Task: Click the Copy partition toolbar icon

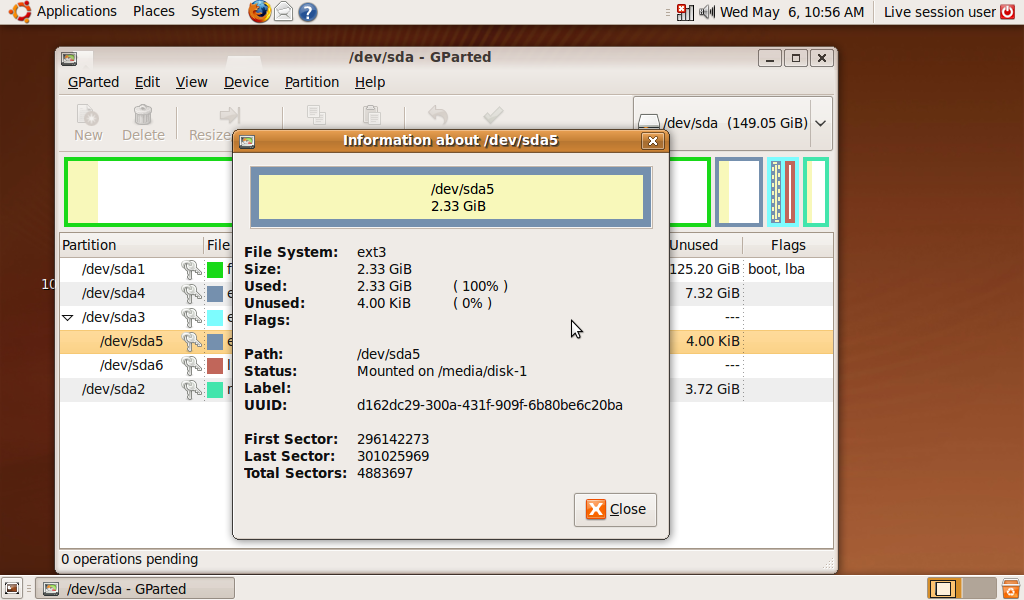Action: [316, 115]
